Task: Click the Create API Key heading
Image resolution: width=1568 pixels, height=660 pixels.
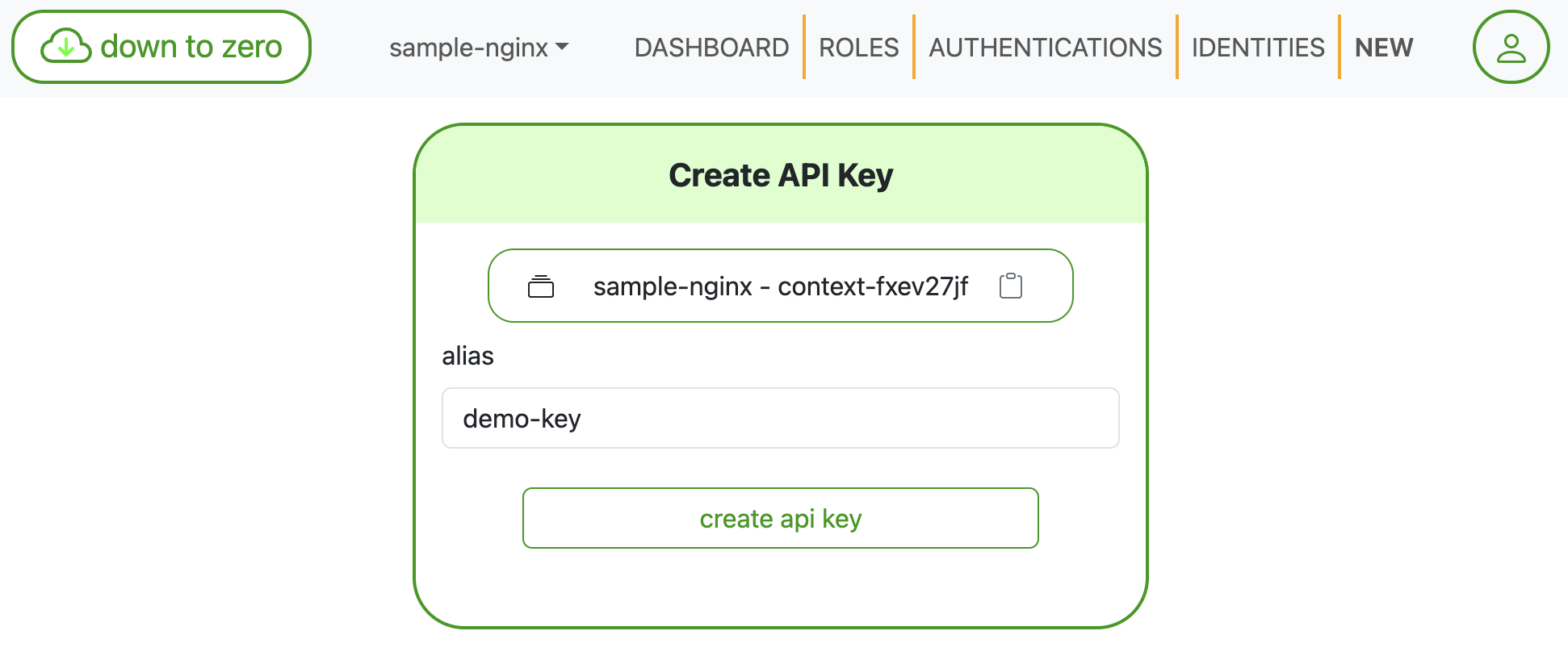Action: 780,175
